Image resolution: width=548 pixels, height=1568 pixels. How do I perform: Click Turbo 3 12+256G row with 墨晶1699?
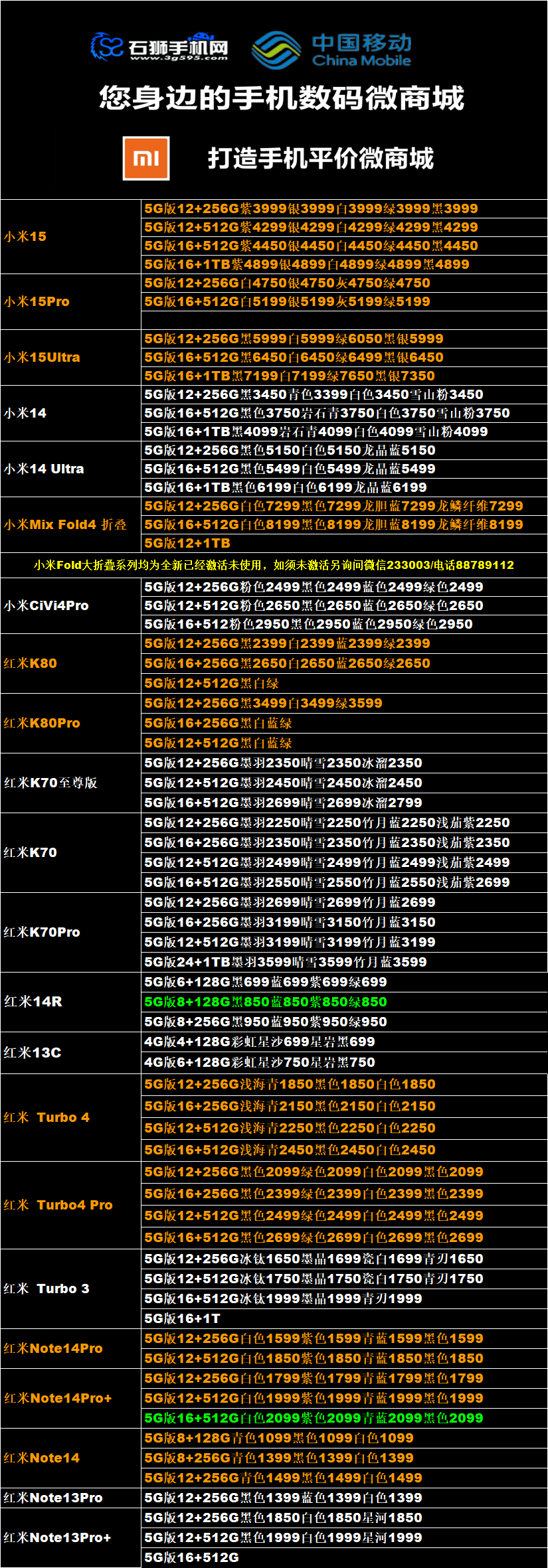tap(344, 1259)
